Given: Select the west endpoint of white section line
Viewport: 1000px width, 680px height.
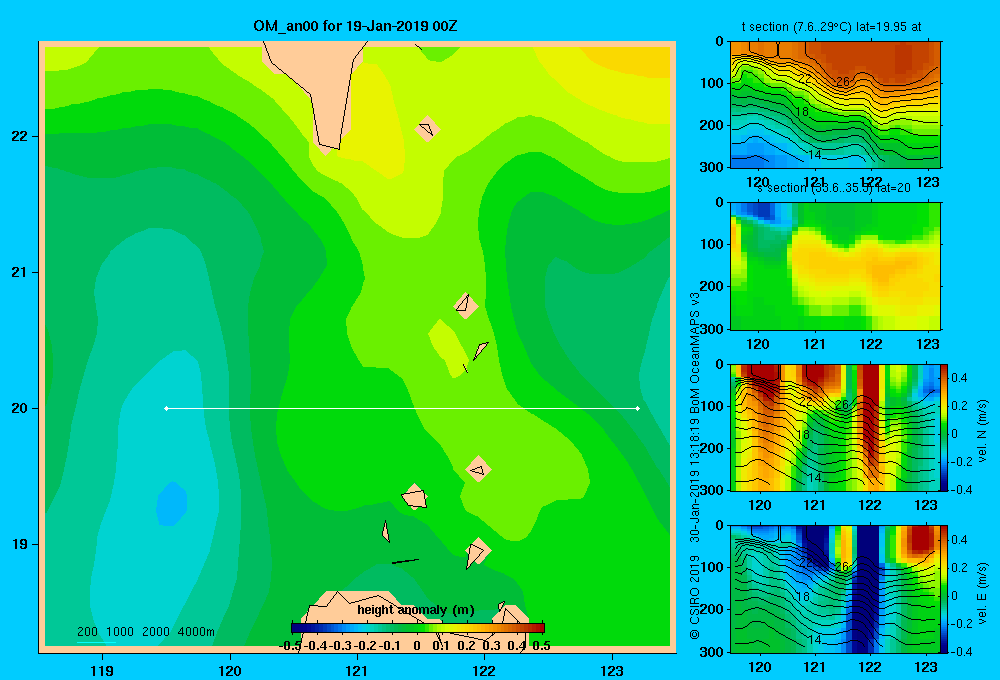Looking at the screenshot, I should (x=166, y=408).
